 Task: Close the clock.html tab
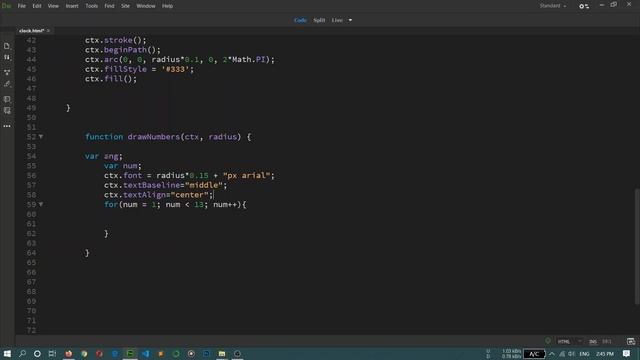[x=49, y=31]
